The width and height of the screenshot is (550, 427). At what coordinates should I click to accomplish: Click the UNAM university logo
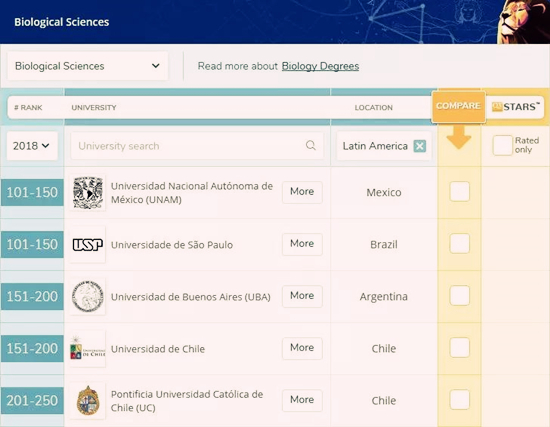pos(88,193)
